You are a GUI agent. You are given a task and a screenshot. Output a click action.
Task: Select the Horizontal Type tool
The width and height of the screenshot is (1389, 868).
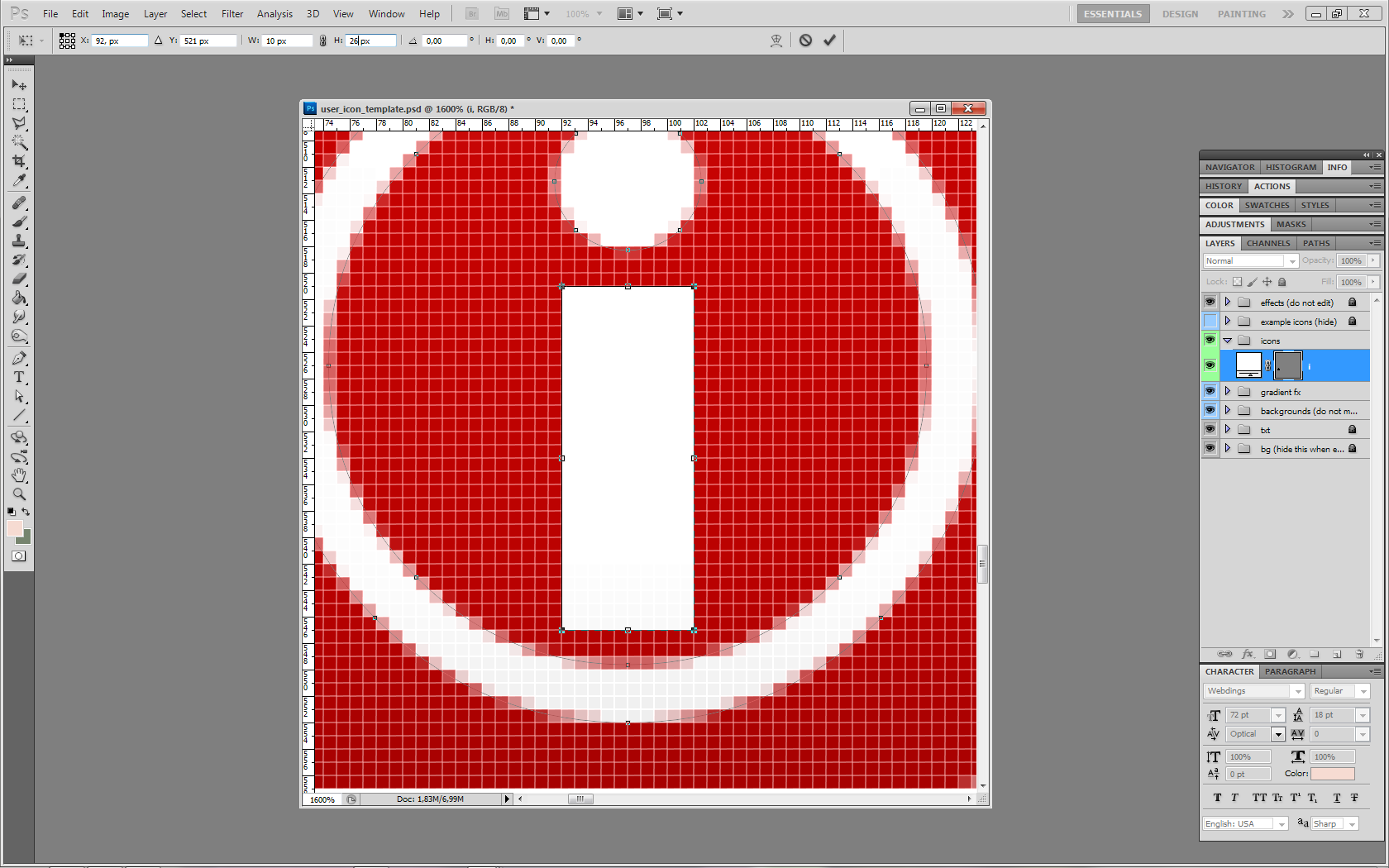19,377
